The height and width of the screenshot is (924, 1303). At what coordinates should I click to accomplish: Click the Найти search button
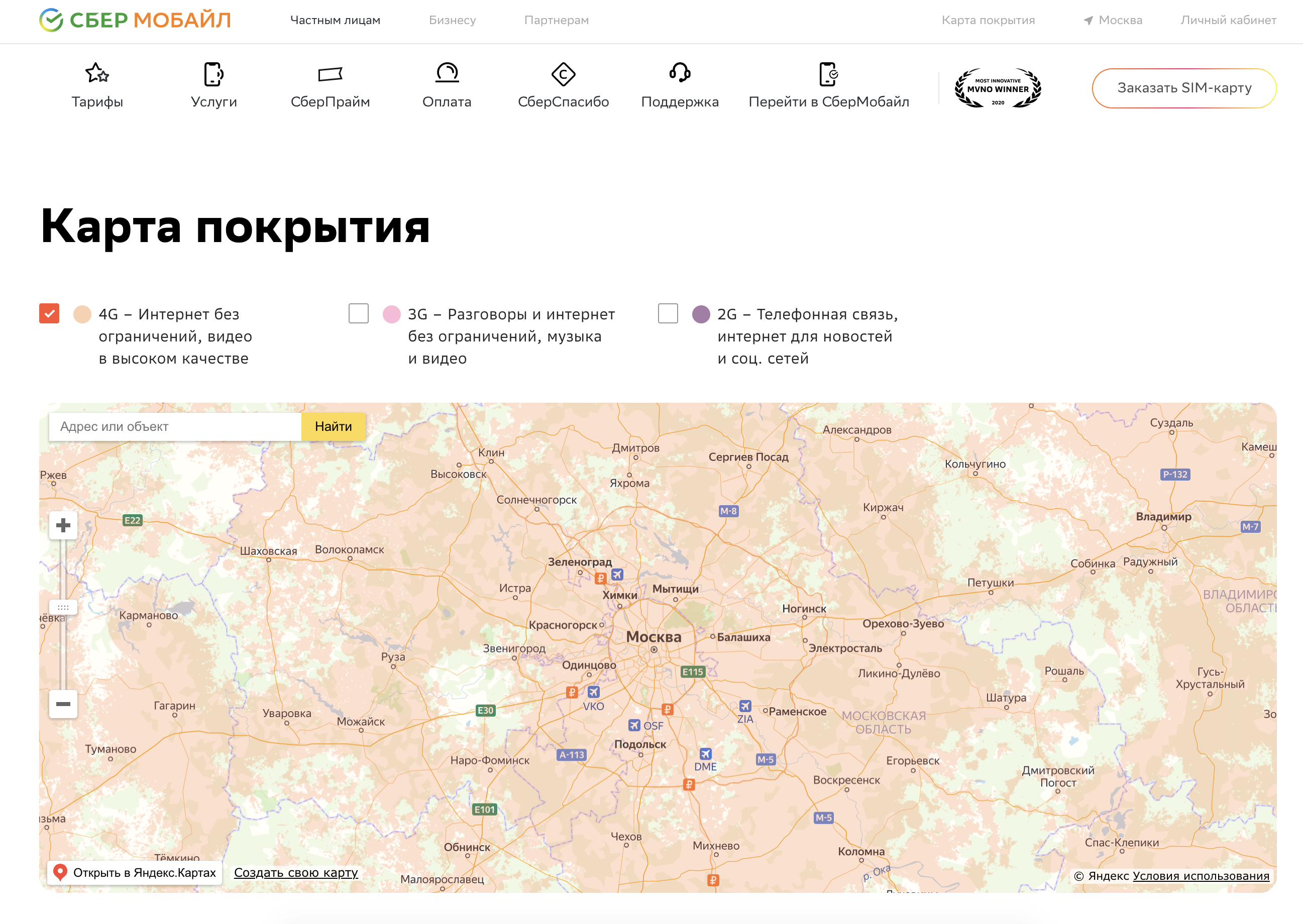coord(334,427)
